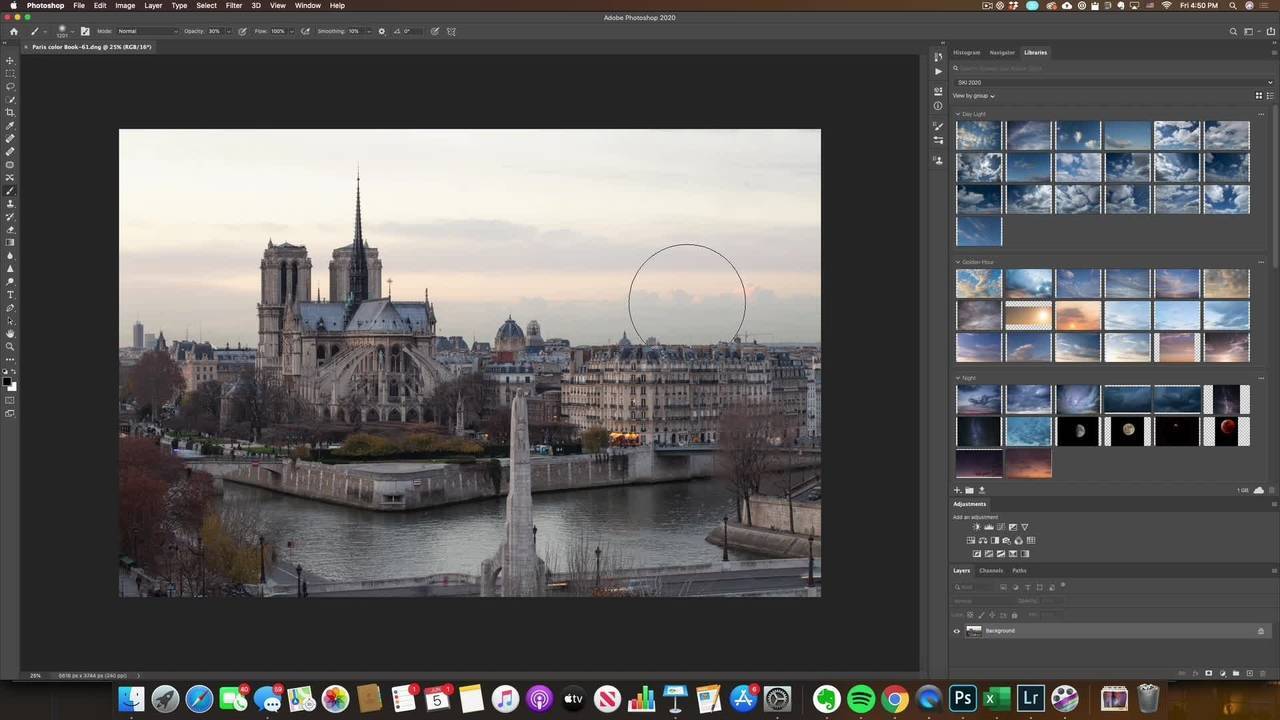The width and height of the screenshot is (1280, 720).
Task: Add a Curves adjustment
Action: (1000, 527)
